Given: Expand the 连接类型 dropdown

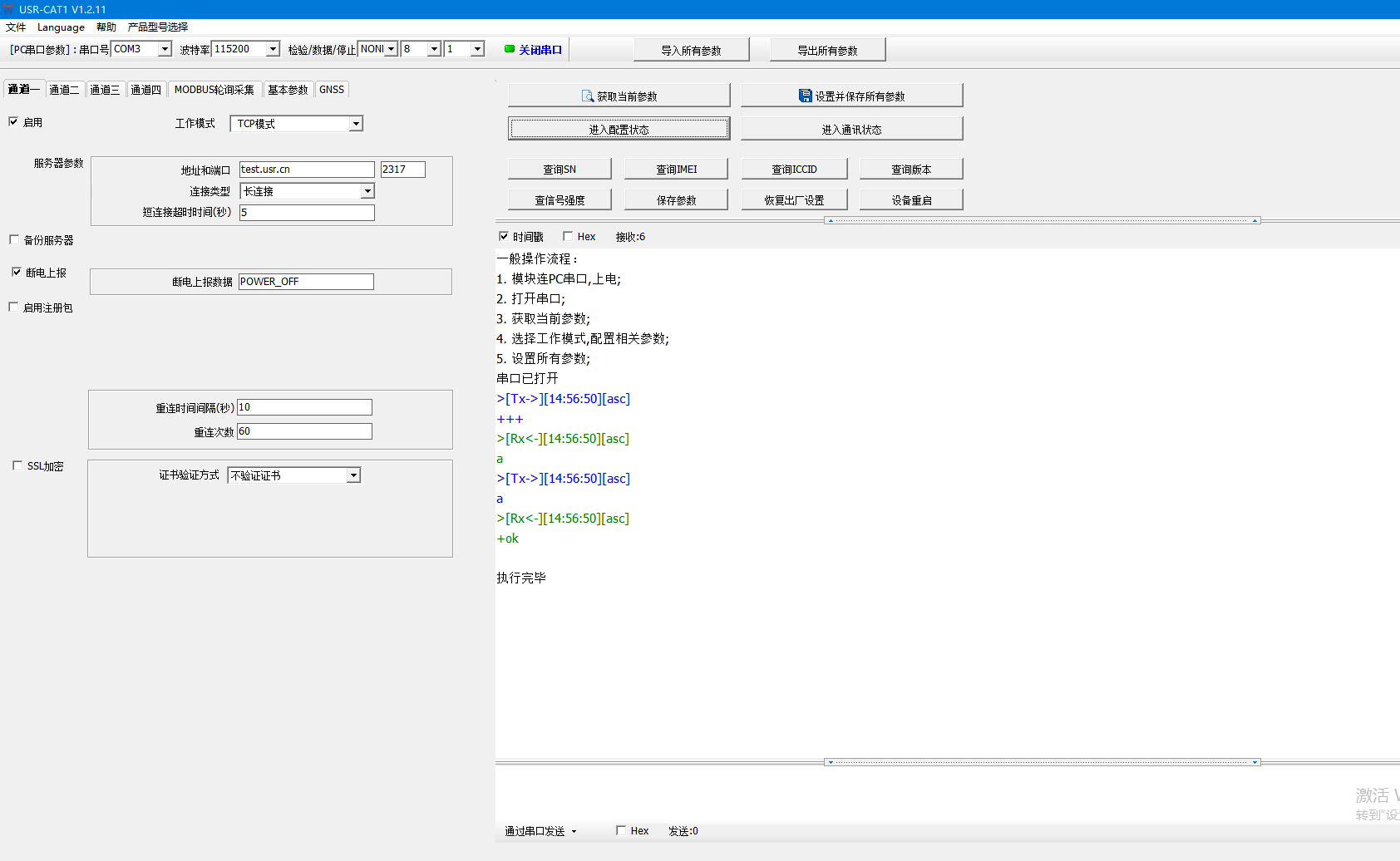Looking at the screenshot, I should (x=367, y=191).
